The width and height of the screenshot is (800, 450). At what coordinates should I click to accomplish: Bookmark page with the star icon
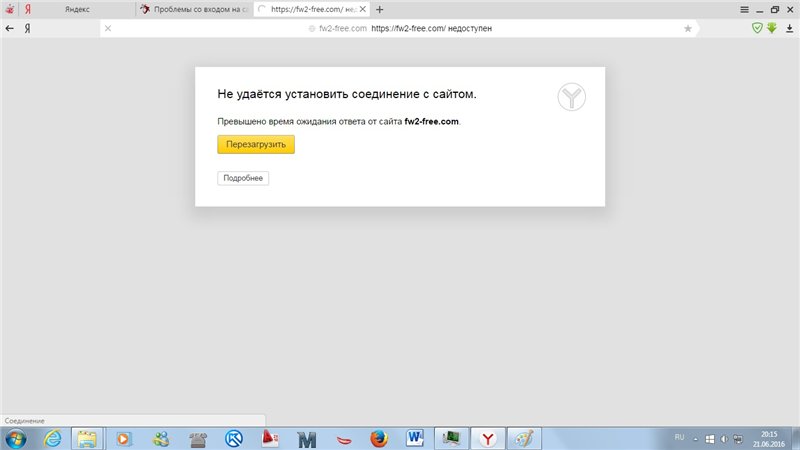(688, 29)
